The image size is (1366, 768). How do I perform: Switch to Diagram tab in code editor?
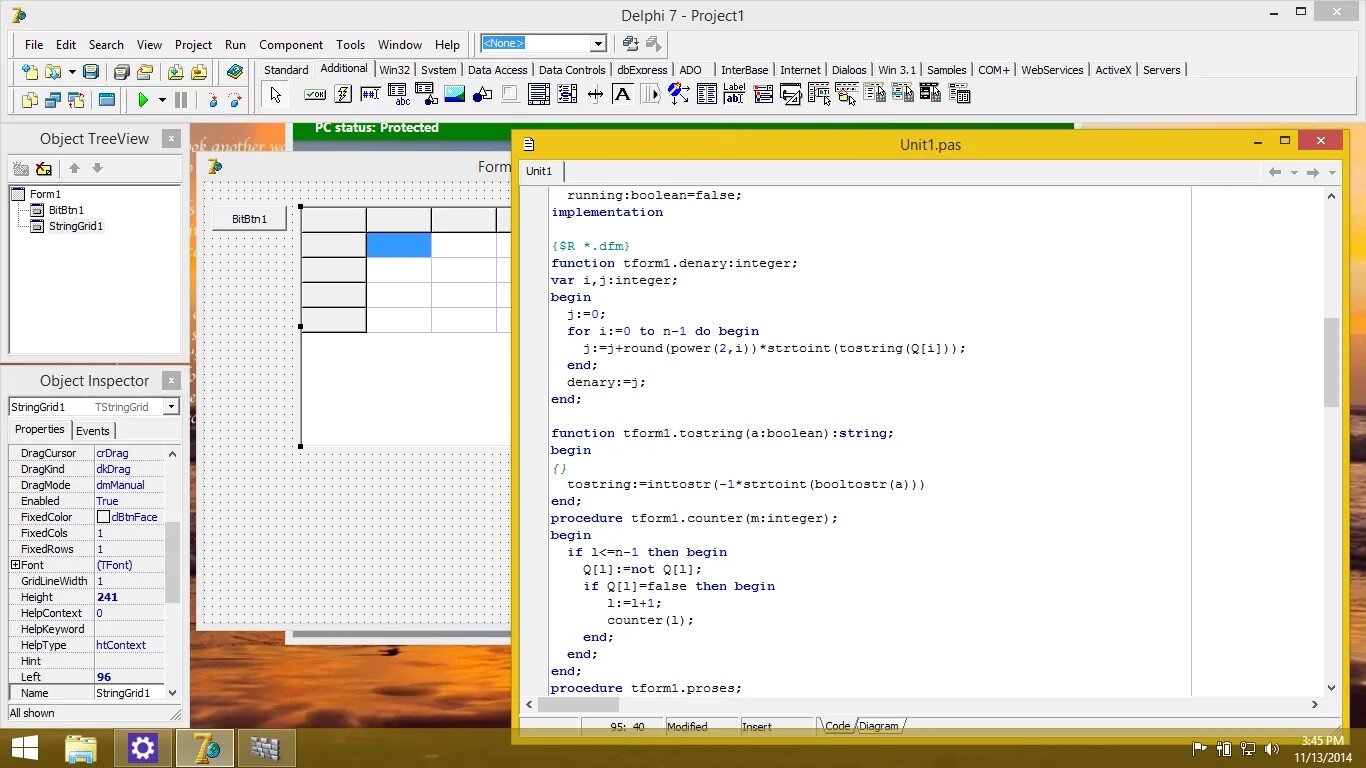879,726
